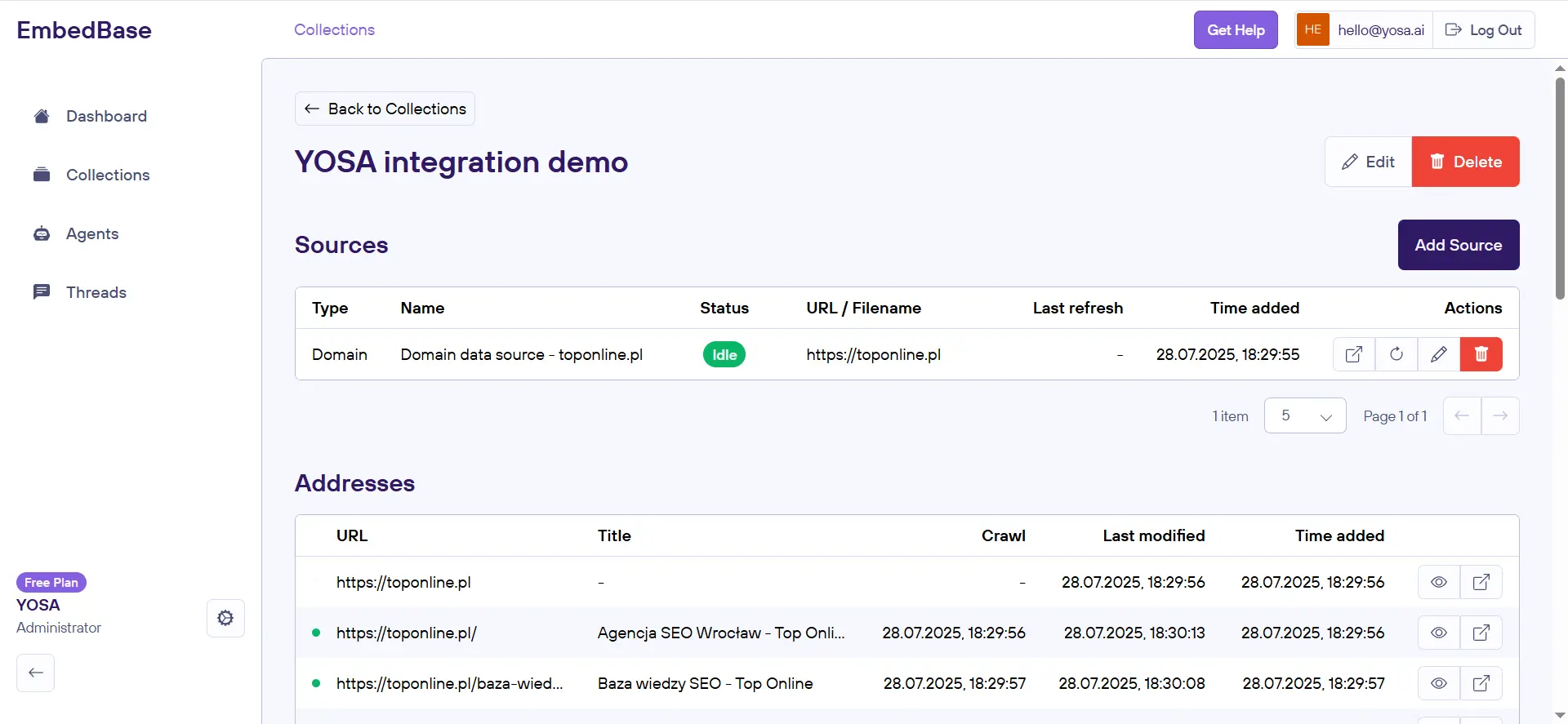Refresh the toponline.pl domain source
Viewport: 1568px width, 724px height.
tap(1396, 354)
